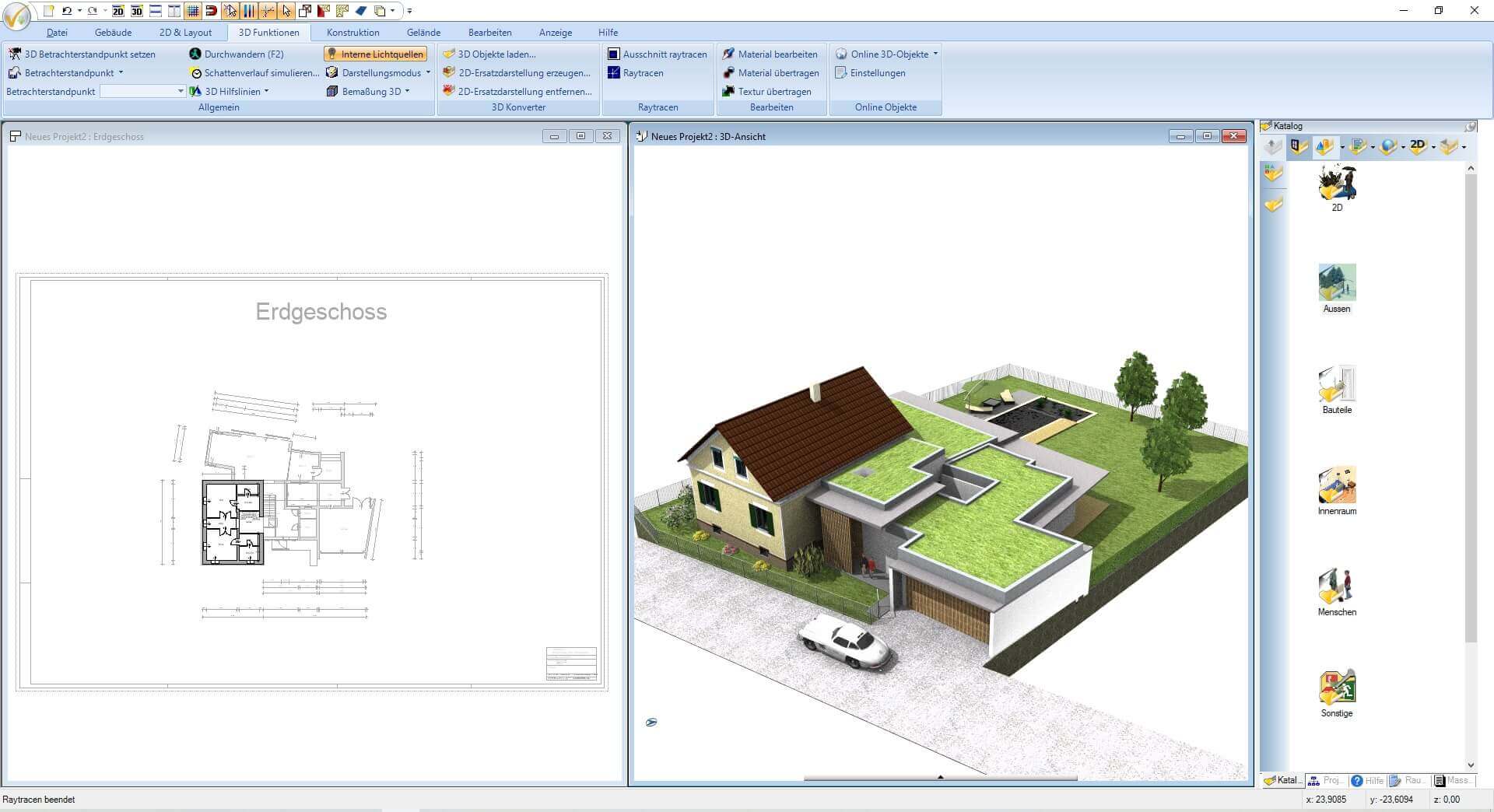Open the Betrachterstandpunkt dropdown list

(180, 91)
